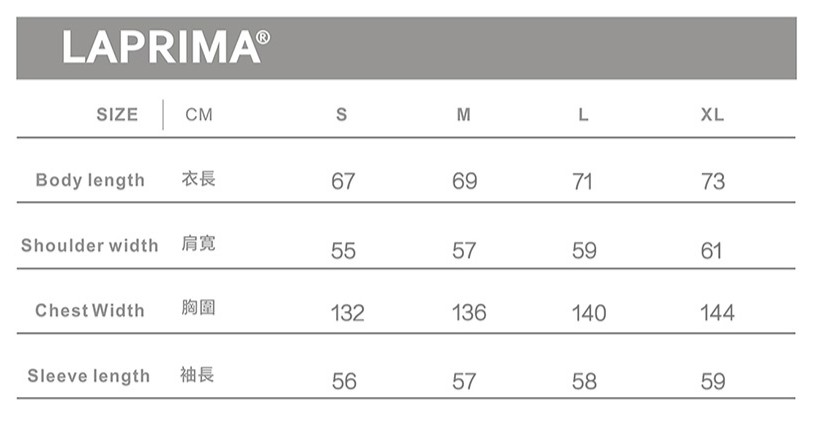Click shoulder width value 57 for M
The image size is (815, 427).
click(x=464, y=251)
